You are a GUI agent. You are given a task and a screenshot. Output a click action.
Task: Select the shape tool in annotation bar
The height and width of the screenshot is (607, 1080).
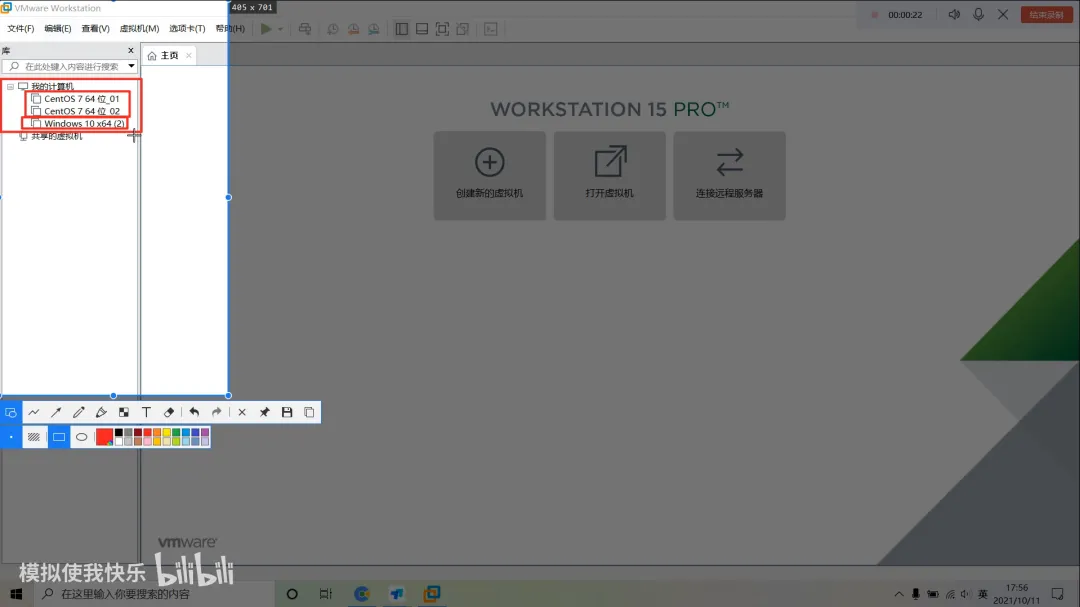(11, 412)
